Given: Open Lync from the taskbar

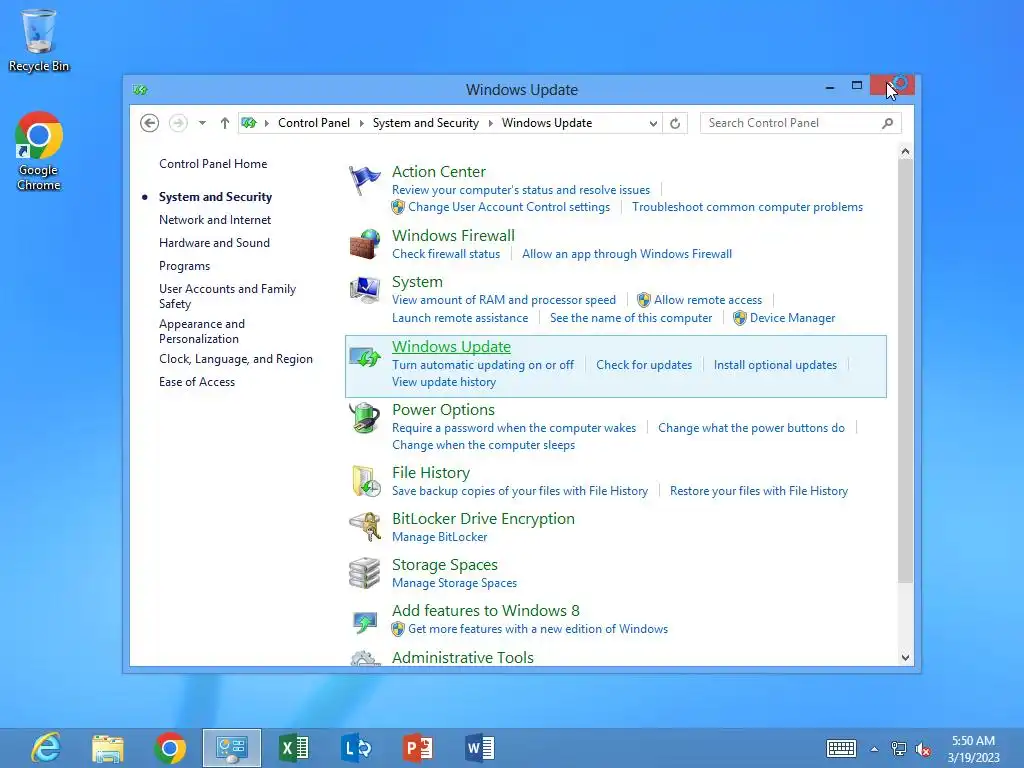Looking at the screenshot, I should coord(356,748).
